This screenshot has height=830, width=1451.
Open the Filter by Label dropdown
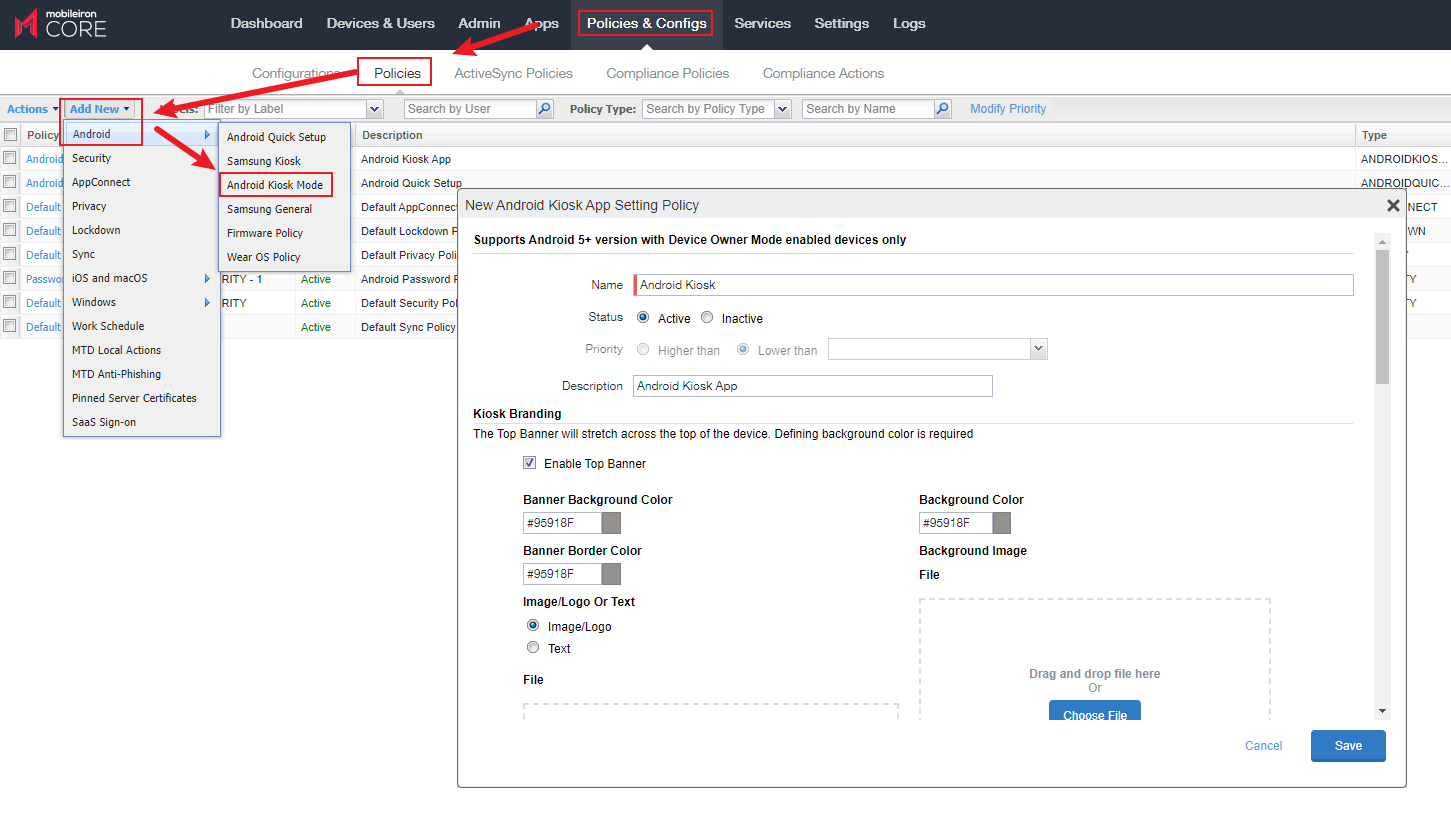pos(375,109)
